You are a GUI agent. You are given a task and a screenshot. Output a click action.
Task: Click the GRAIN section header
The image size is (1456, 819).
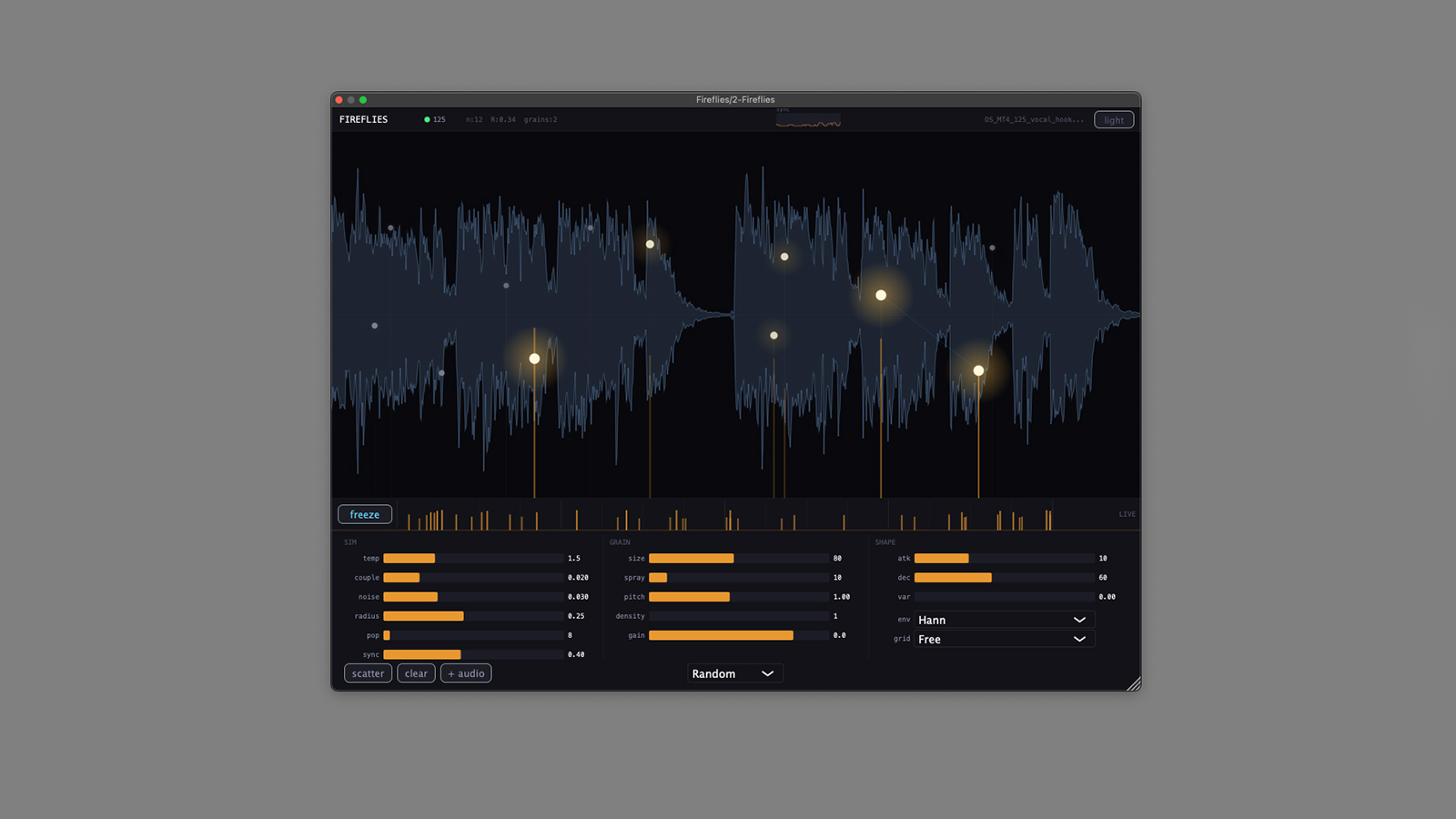620,542
